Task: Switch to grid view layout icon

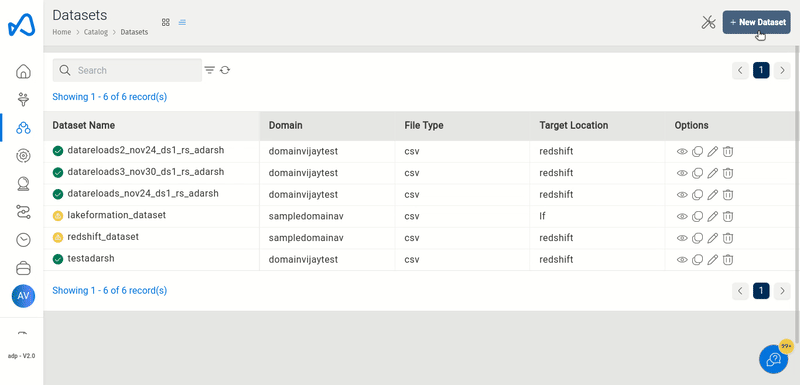Action: [165, 22]
